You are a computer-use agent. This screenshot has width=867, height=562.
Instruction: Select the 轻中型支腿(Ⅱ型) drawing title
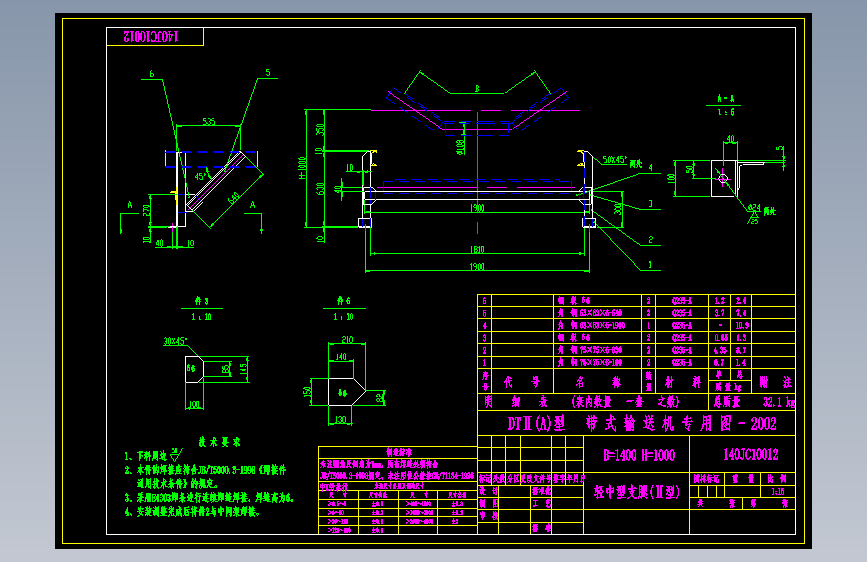pos(636,492)
